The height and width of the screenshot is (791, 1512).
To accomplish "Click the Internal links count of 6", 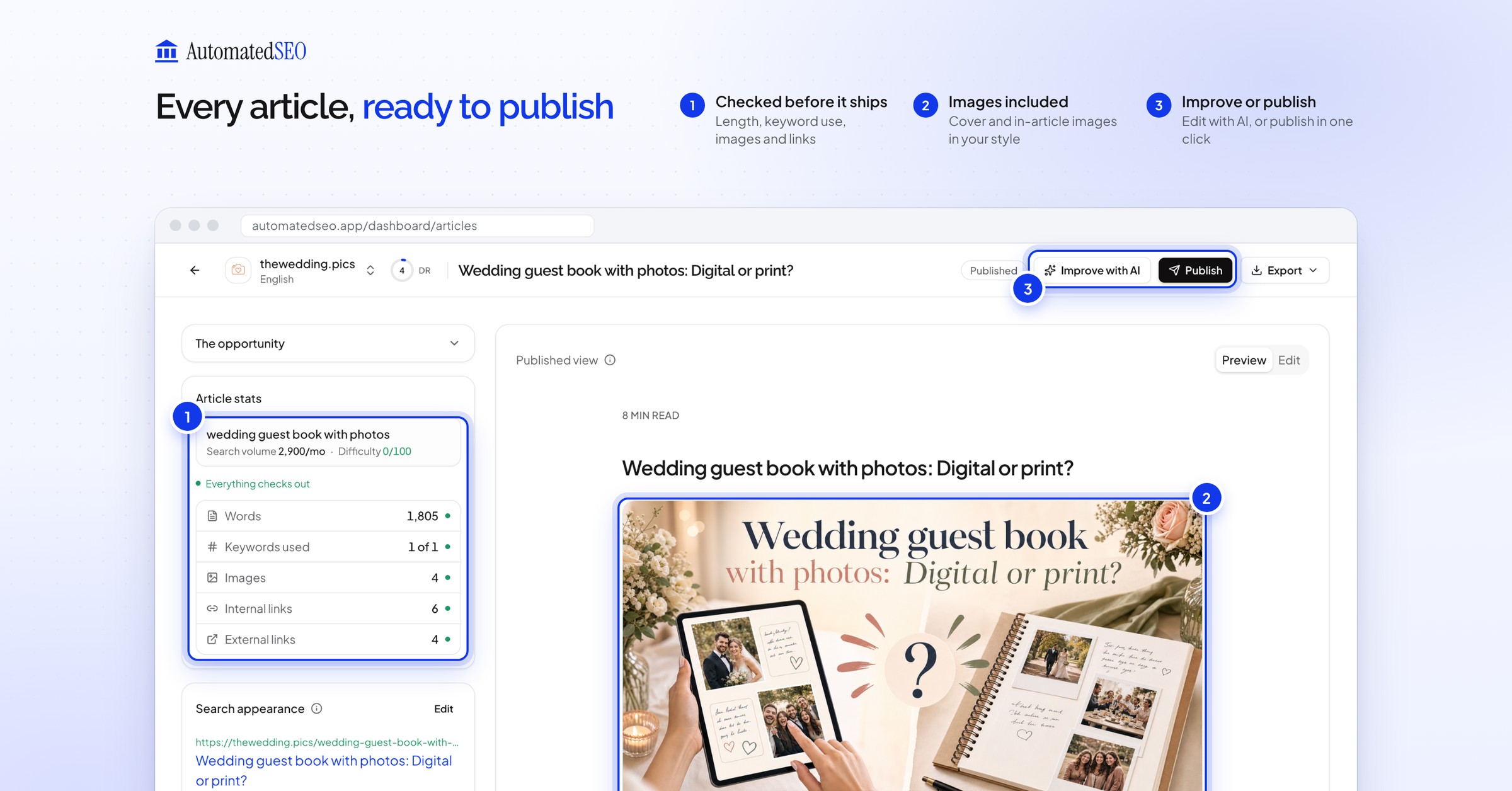I will point(435,608).
